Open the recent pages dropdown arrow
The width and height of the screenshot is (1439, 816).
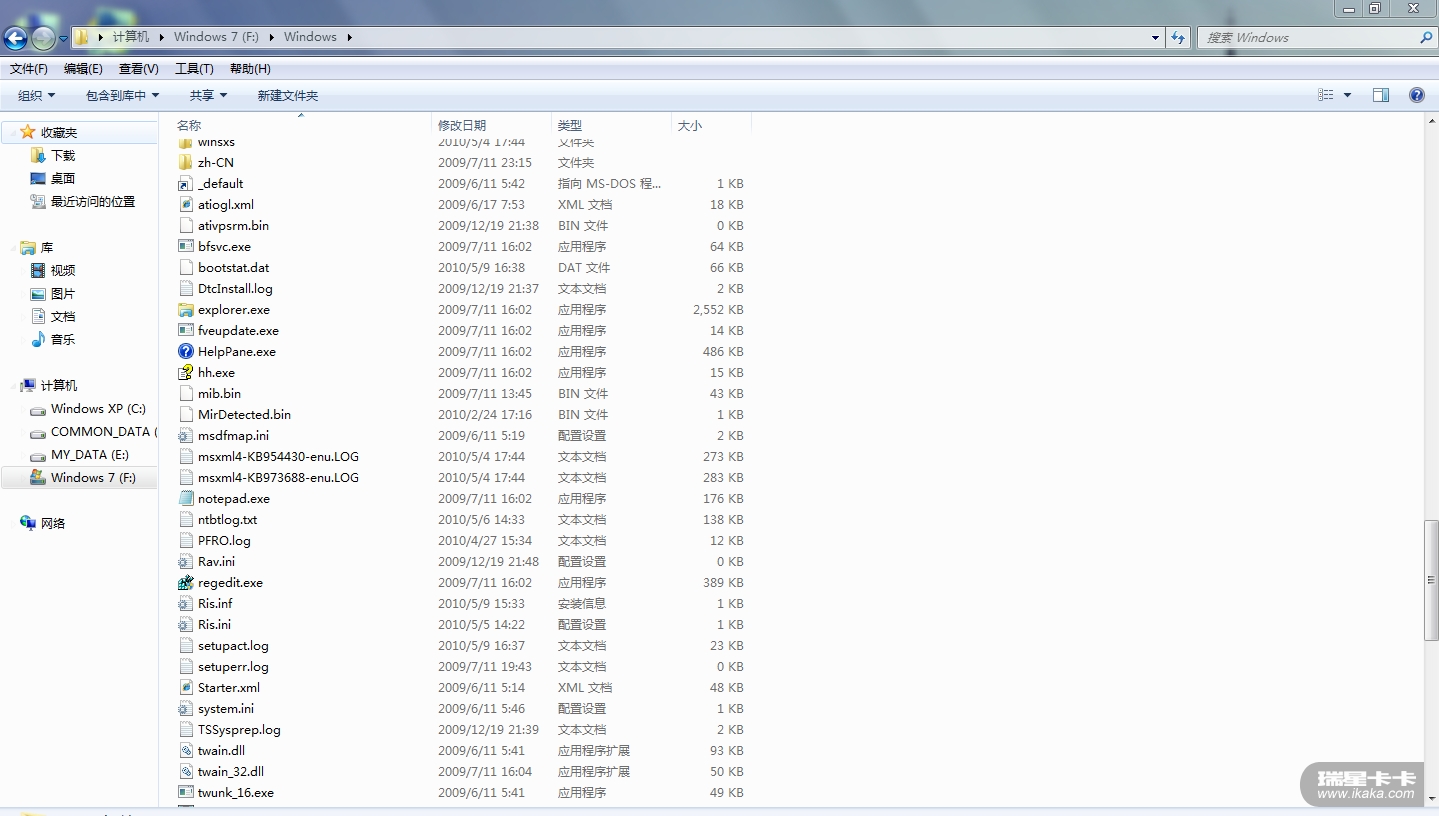(x=64, y=39)
